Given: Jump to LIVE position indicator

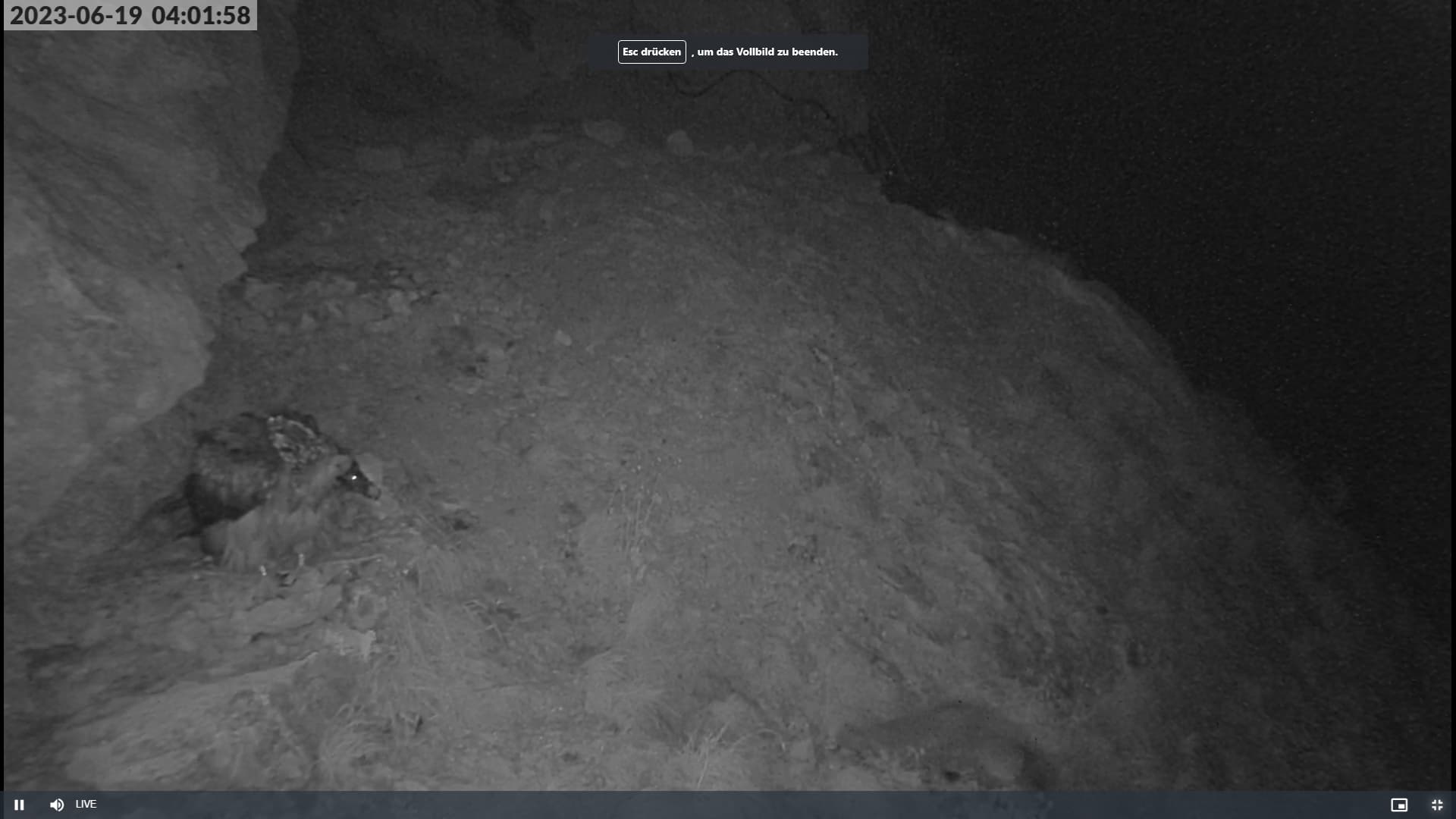Looking at the screenshot, I should coord(86,804).
